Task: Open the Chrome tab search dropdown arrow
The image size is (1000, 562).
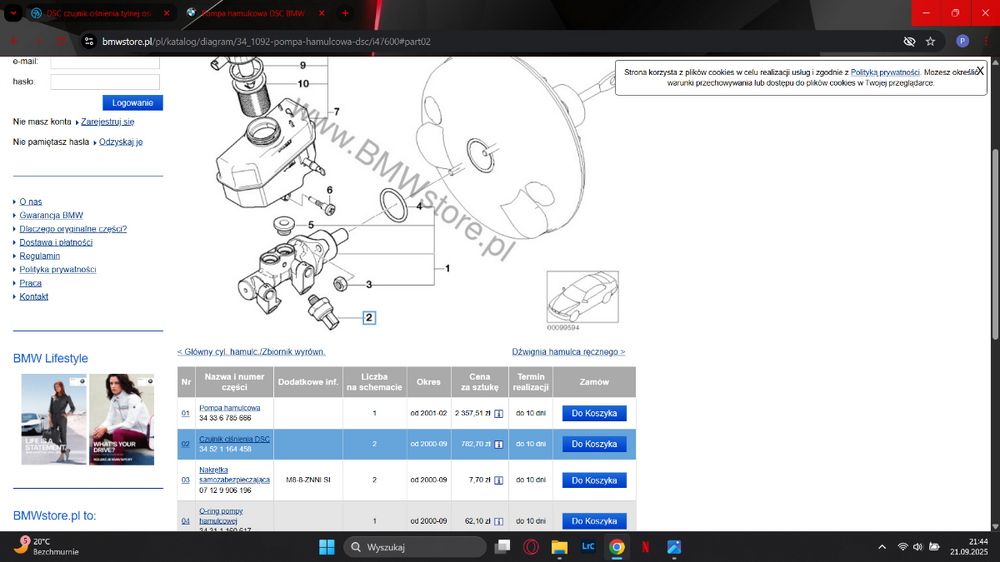Action: point(13,13)
